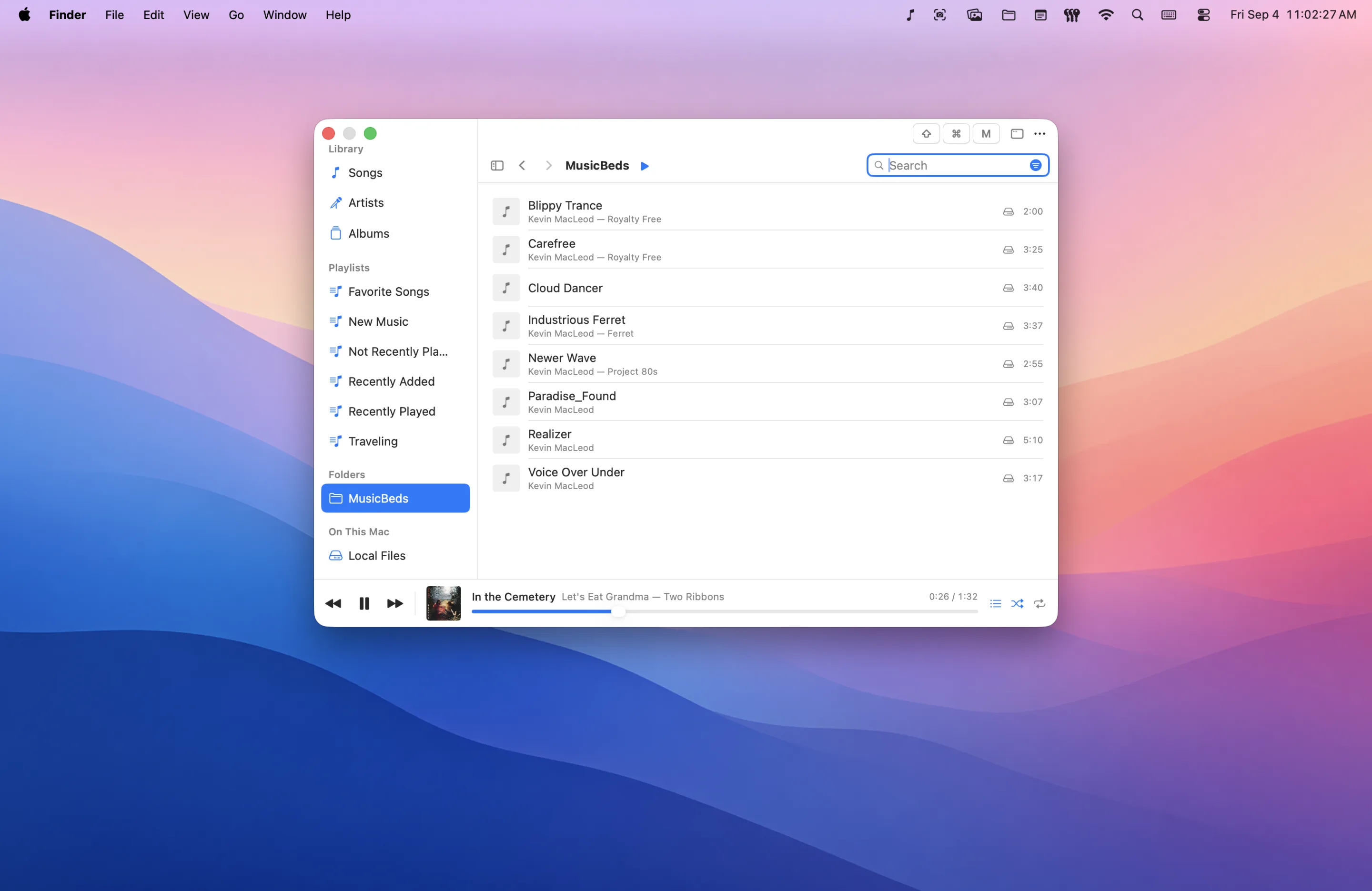1372x891 pixels.
Task: Go forward with the right chevron
Action: [x=548, y=166]
